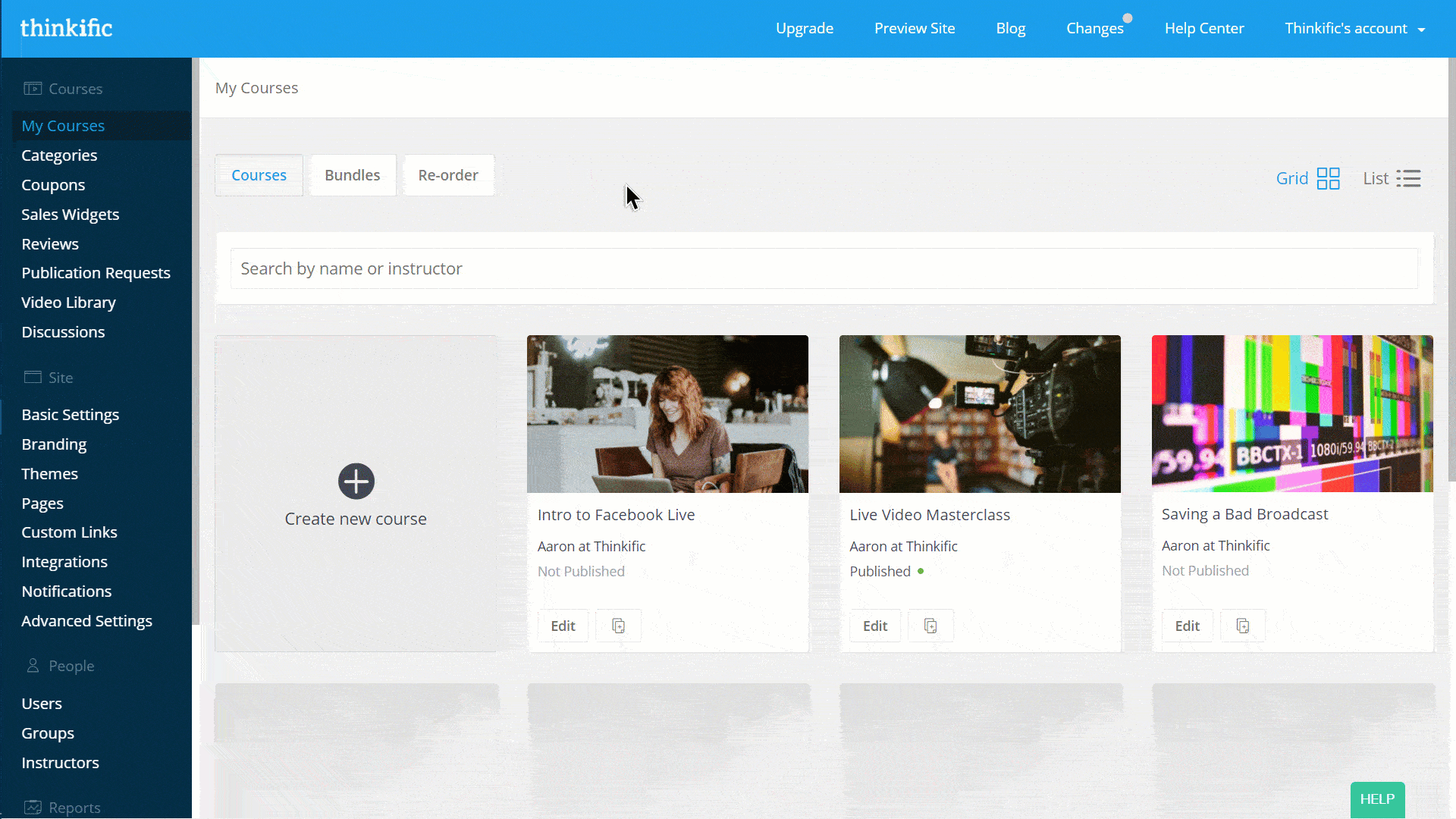Viewport: 1456px width, 819px height.
Task: Select the Re-order tab
Action: click(x=448, y=175)
